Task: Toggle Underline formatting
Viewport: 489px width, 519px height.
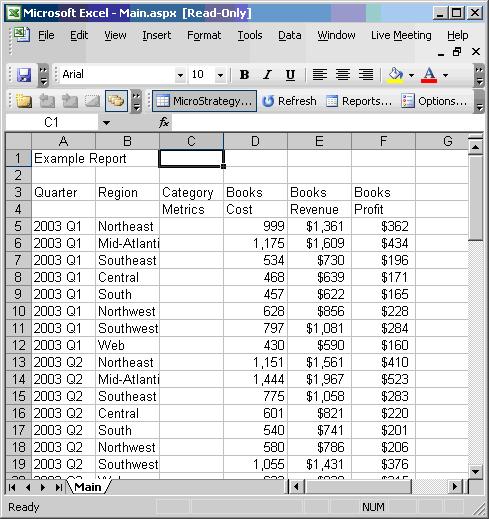Action: click(290, 75)
